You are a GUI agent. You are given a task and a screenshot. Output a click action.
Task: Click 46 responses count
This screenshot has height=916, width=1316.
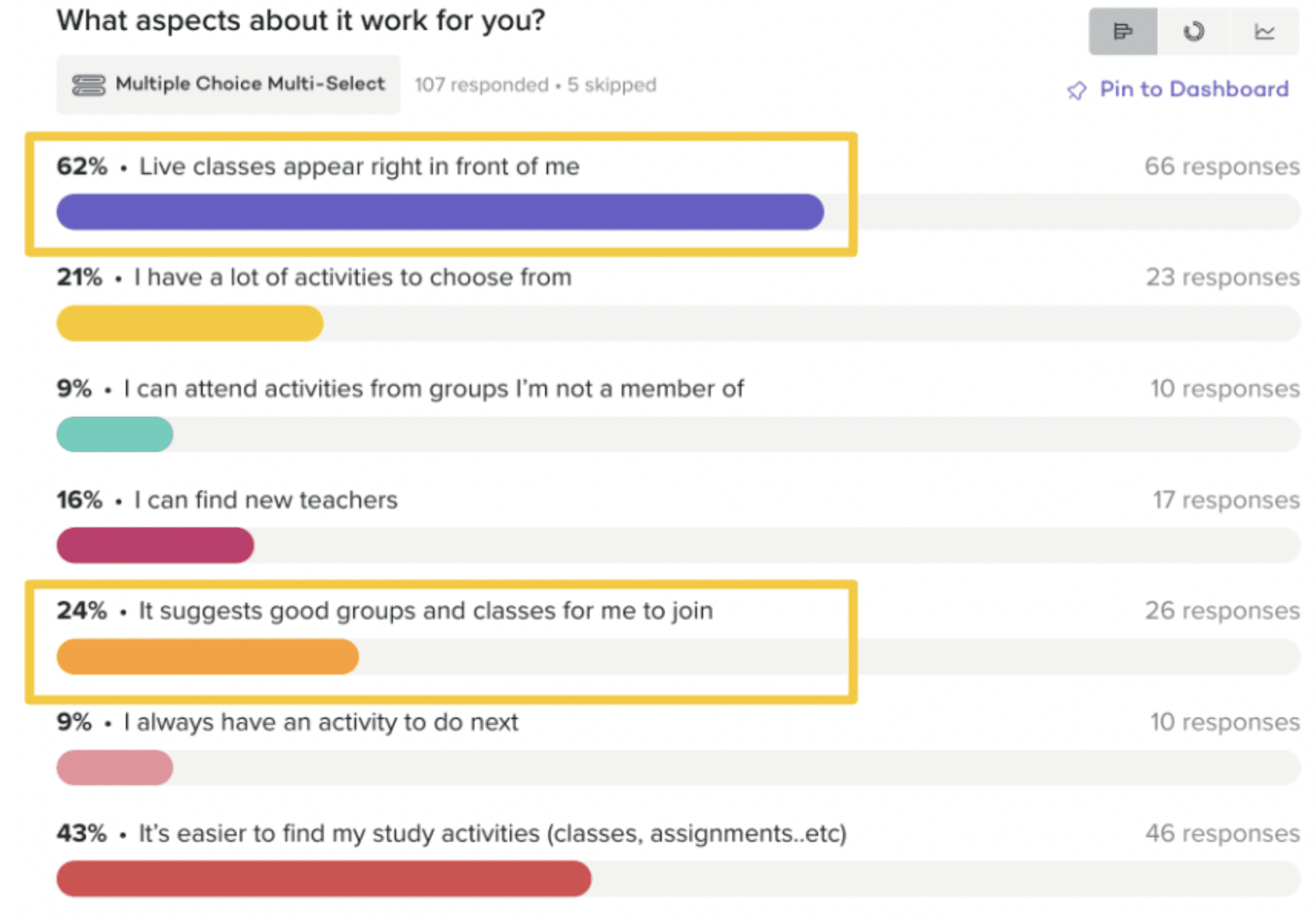coord(1221,833)
